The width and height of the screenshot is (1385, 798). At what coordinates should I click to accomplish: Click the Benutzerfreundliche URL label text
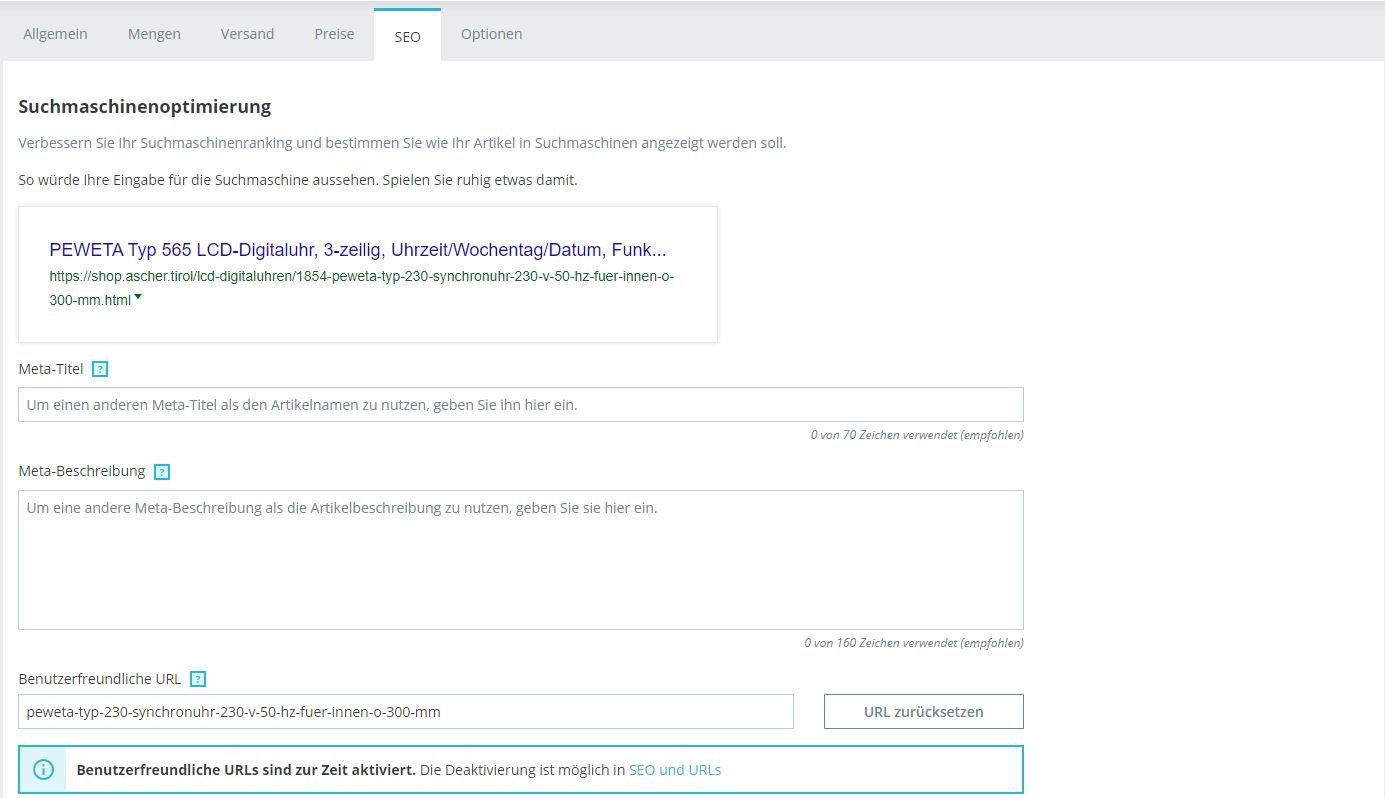click(100, 679)
